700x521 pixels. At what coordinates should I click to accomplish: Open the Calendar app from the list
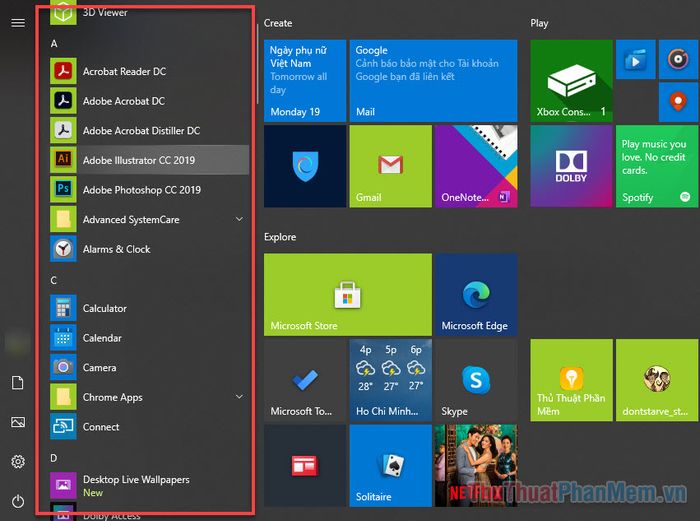click(x=150, y=338)
